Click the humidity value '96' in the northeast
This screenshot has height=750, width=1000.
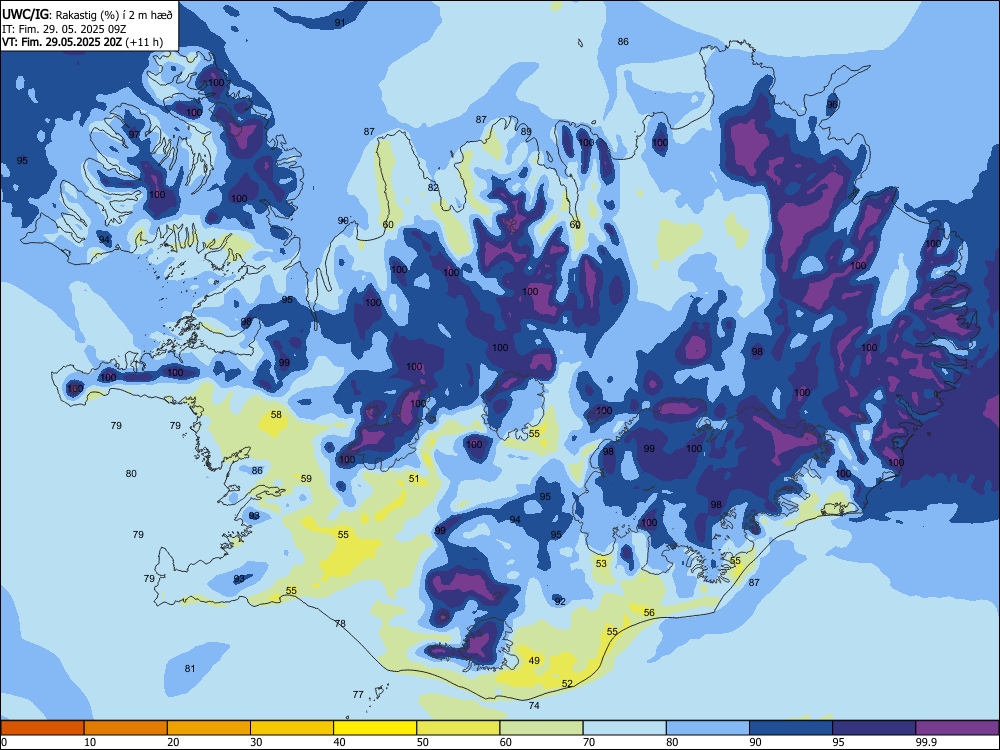click(832, 104)
